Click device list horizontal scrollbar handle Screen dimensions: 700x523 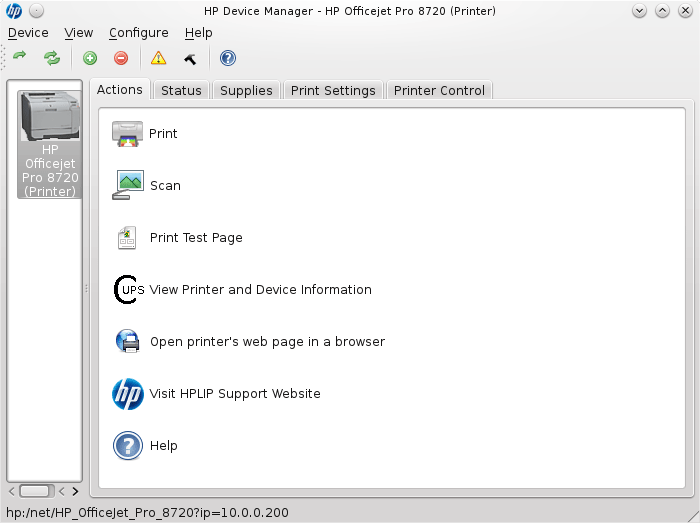click(x=35, y=491)
